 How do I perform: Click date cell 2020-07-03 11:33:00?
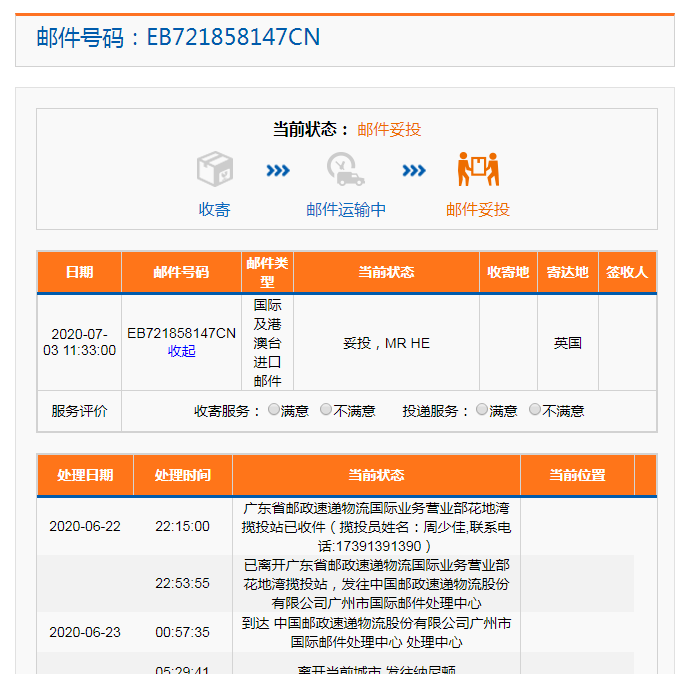[x=79, y=342]
